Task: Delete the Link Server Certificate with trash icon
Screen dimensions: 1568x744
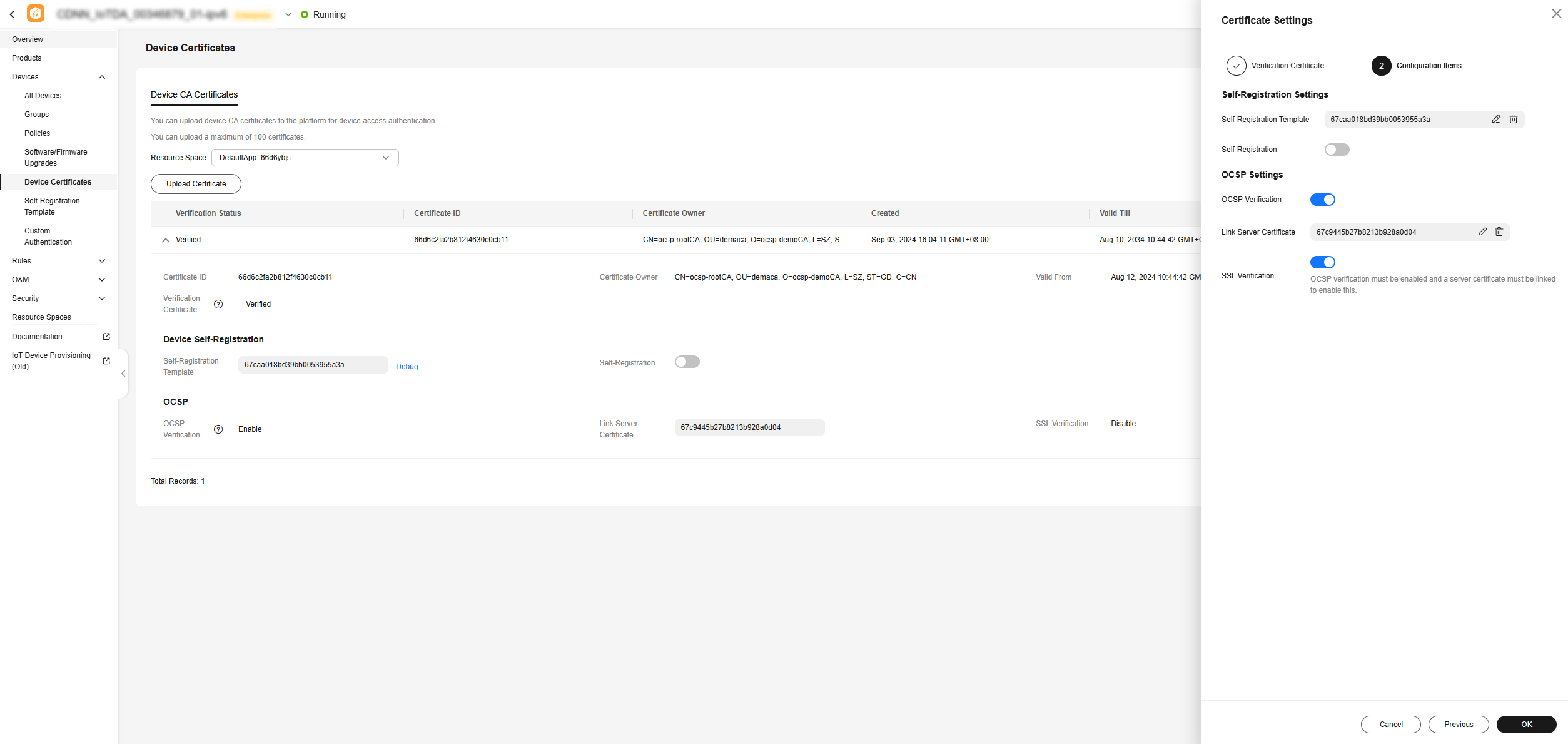Action: tap(1499, 232)
